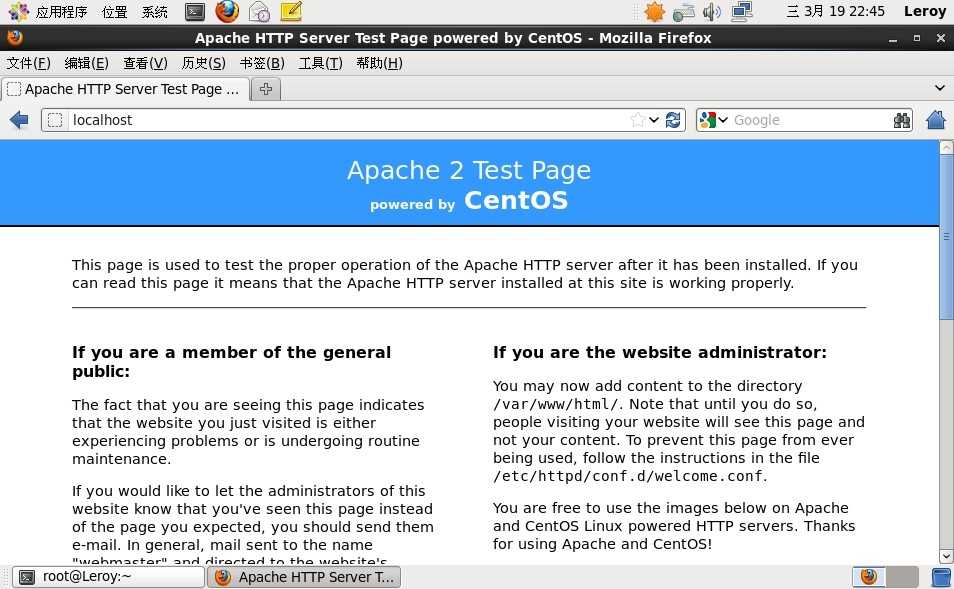Click the orange update notification icon
This screenshot has height=589, width=954.
pyautogui.click(x=655, y=12)
